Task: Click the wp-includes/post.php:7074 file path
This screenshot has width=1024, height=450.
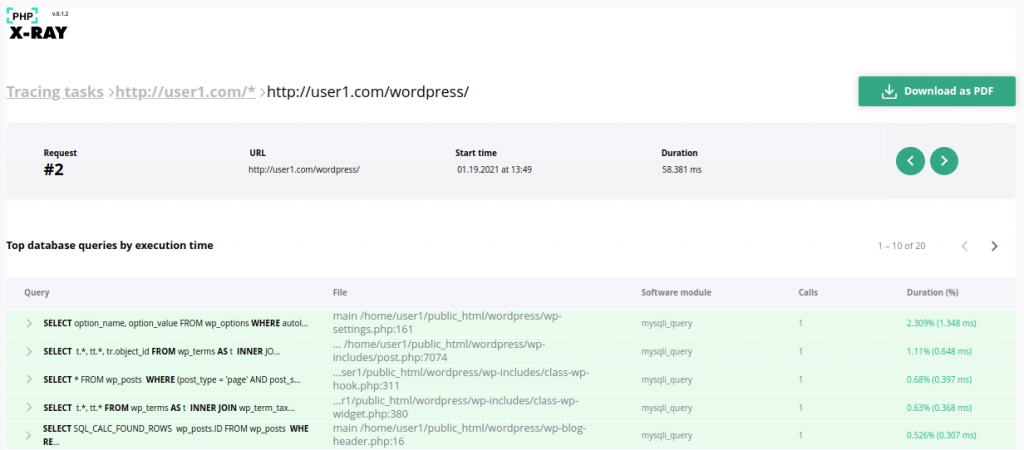Action: pyautogui.click(x=439, y=351)
